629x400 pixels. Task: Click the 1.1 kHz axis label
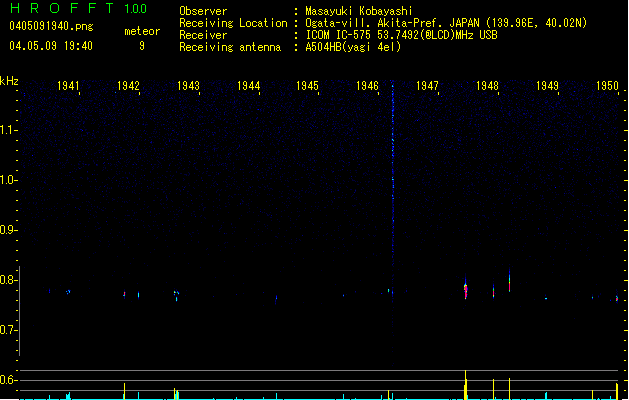8,130
